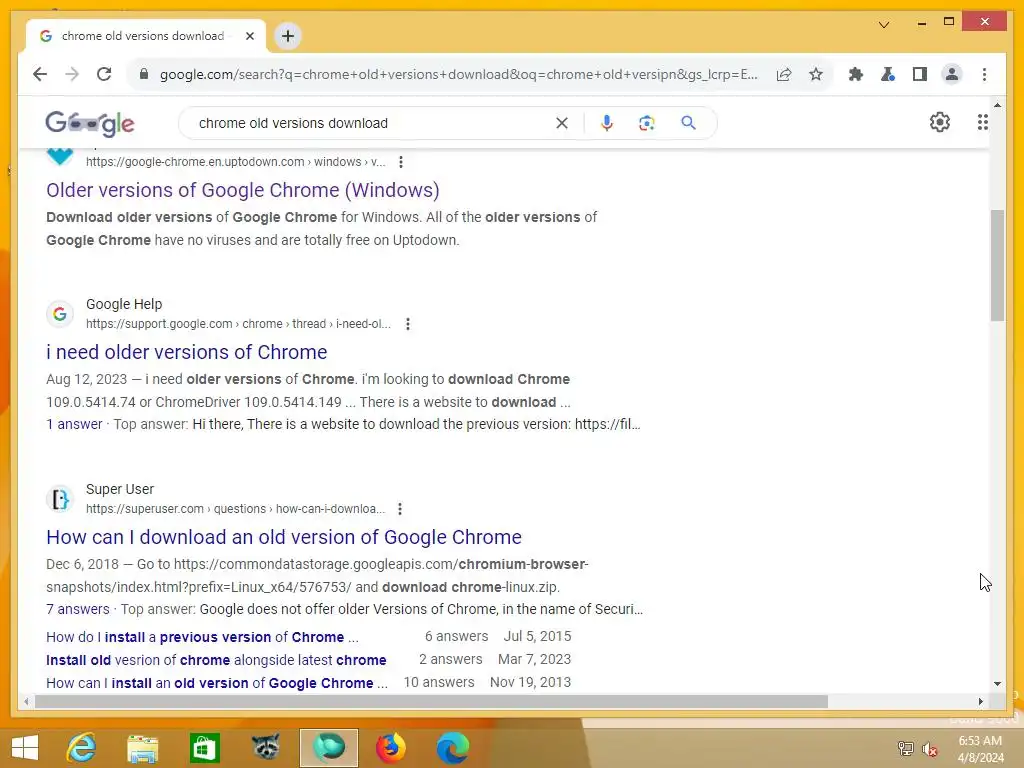Viewport: 1024px width, 768px height.
Task: Open the taskbar clock showing 6:53 AM
Action: tap(980, 749)
